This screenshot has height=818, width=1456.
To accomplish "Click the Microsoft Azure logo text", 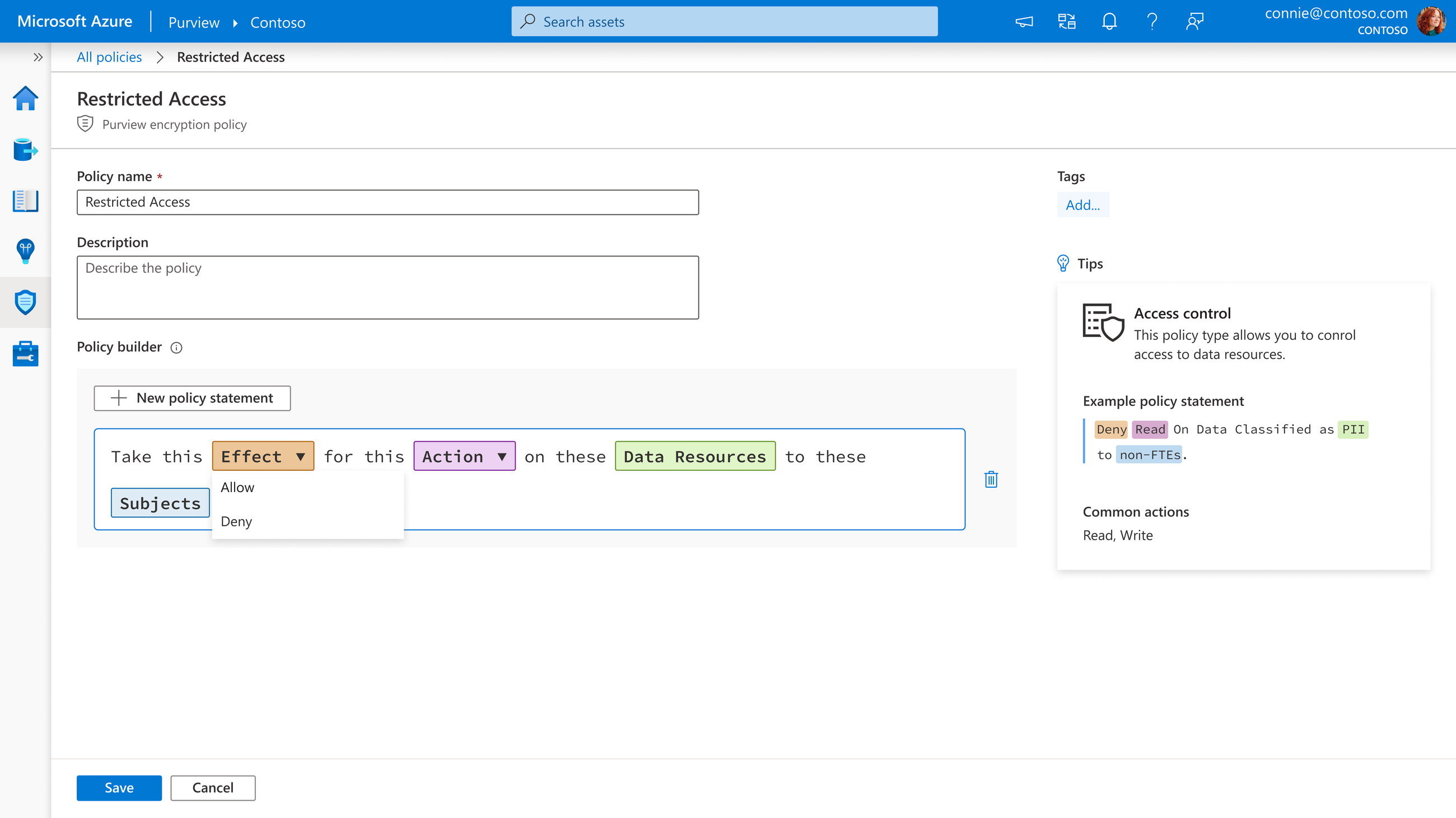I will (x=74, y=21).
